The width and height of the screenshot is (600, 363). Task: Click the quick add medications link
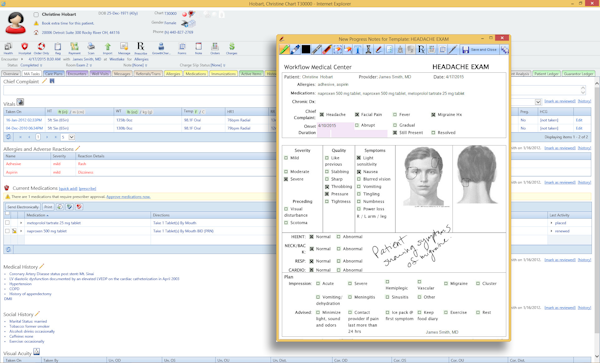point(68,189)
